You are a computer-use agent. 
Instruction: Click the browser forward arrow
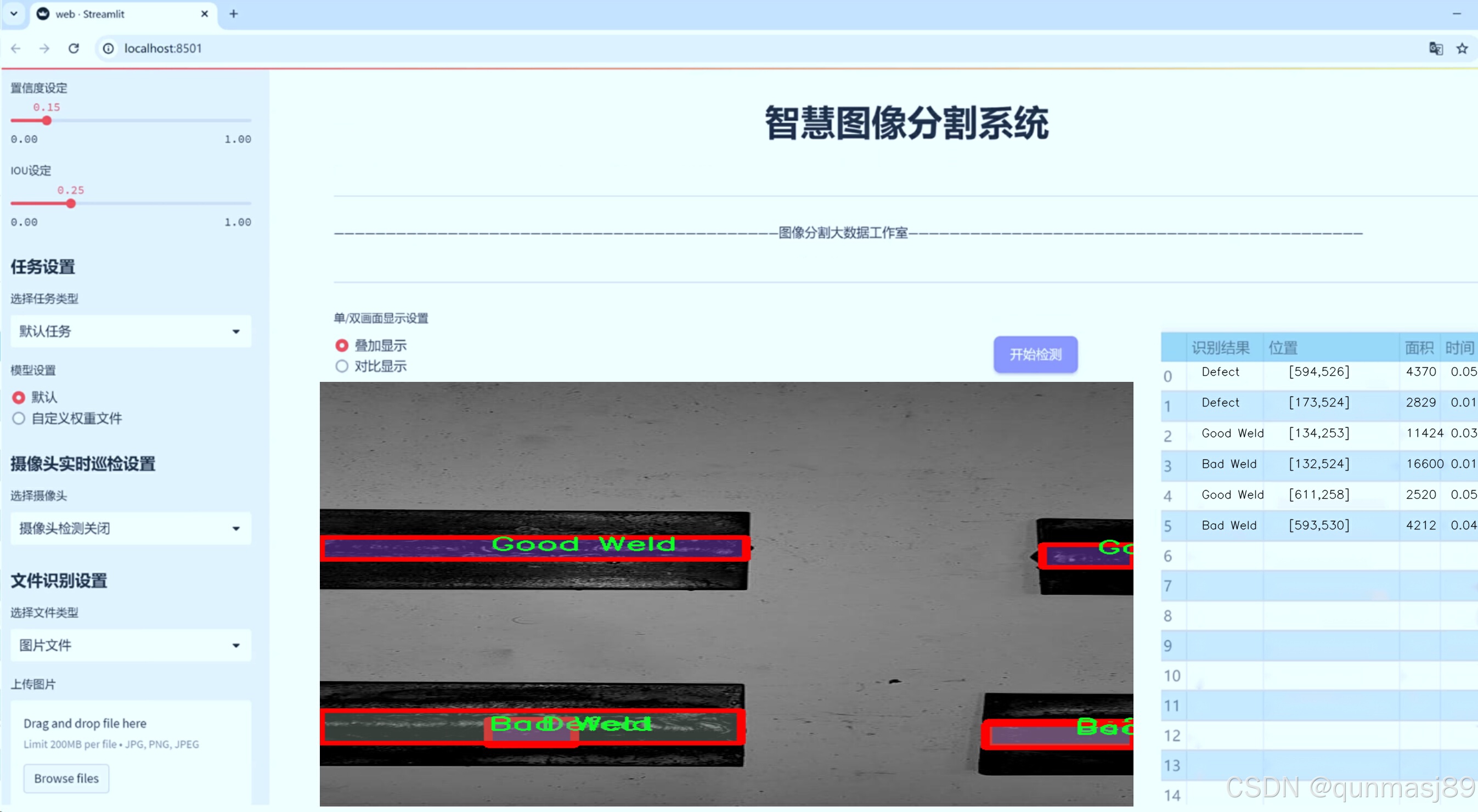[44, 48]
